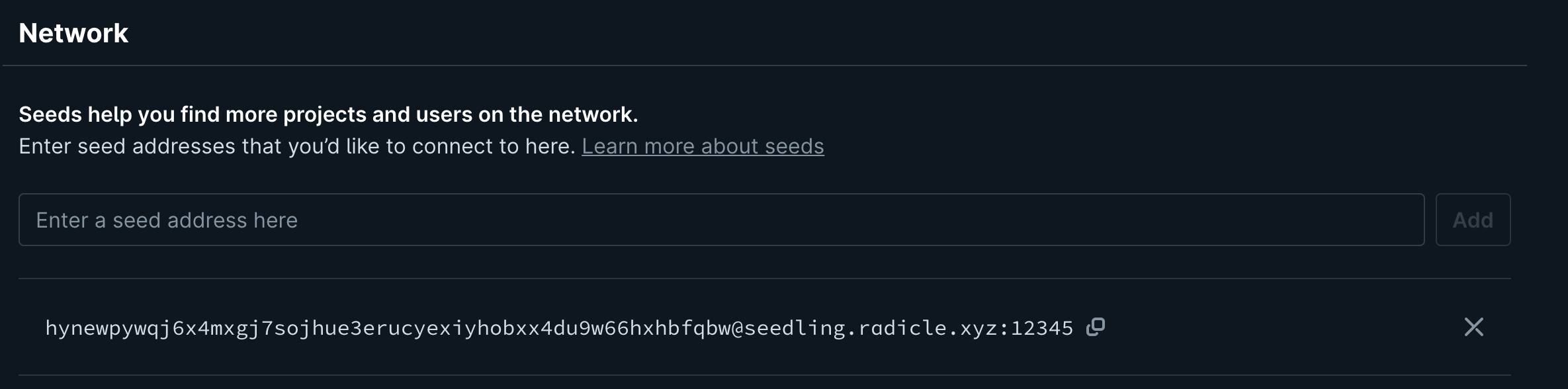This screenshot has width=1568, height=389.
Task: Click the word 'Network' in the header
Action: (x=73, y=33)
